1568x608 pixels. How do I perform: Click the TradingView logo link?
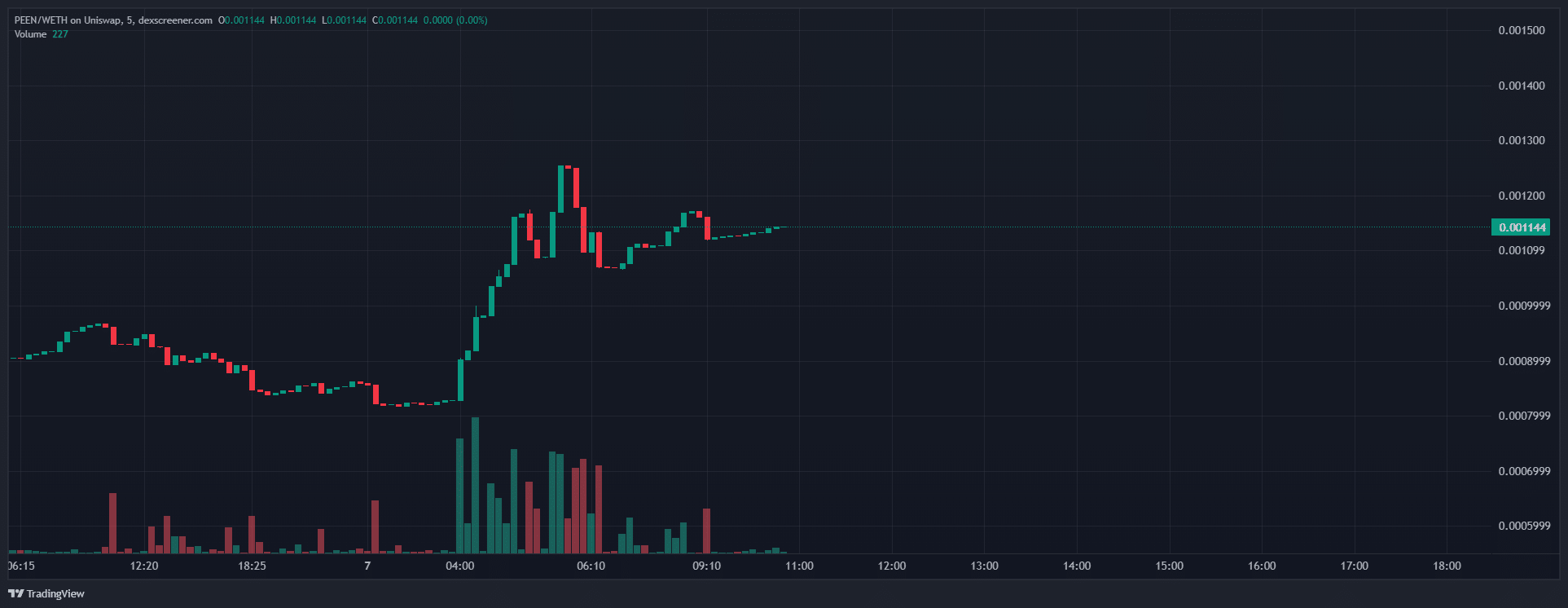46,593
